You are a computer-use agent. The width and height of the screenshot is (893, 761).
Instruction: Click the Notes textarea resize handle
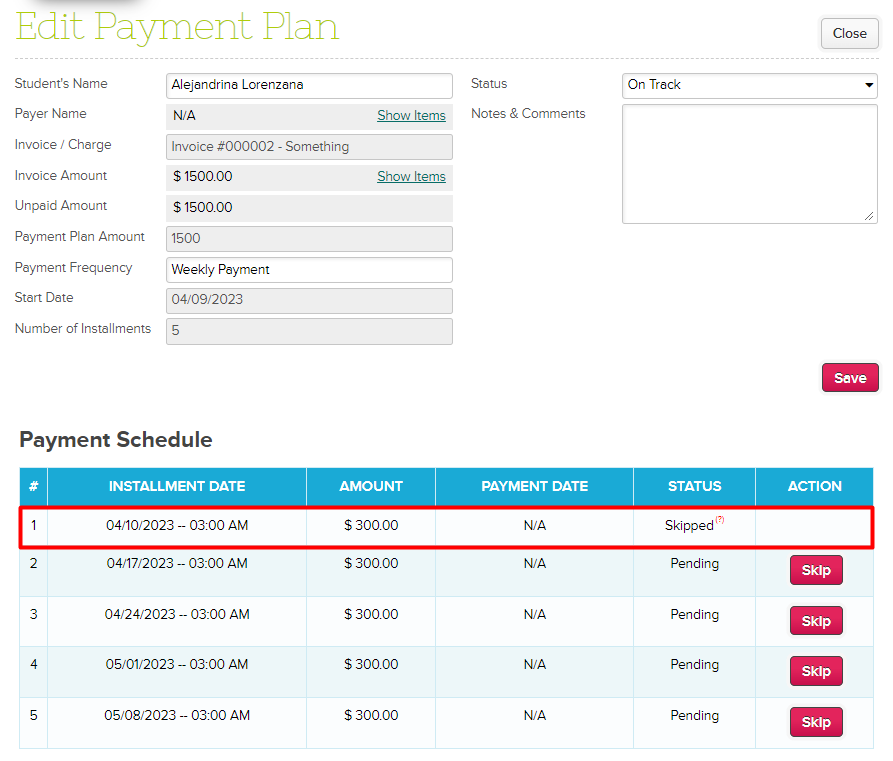(x=869, y=215)
